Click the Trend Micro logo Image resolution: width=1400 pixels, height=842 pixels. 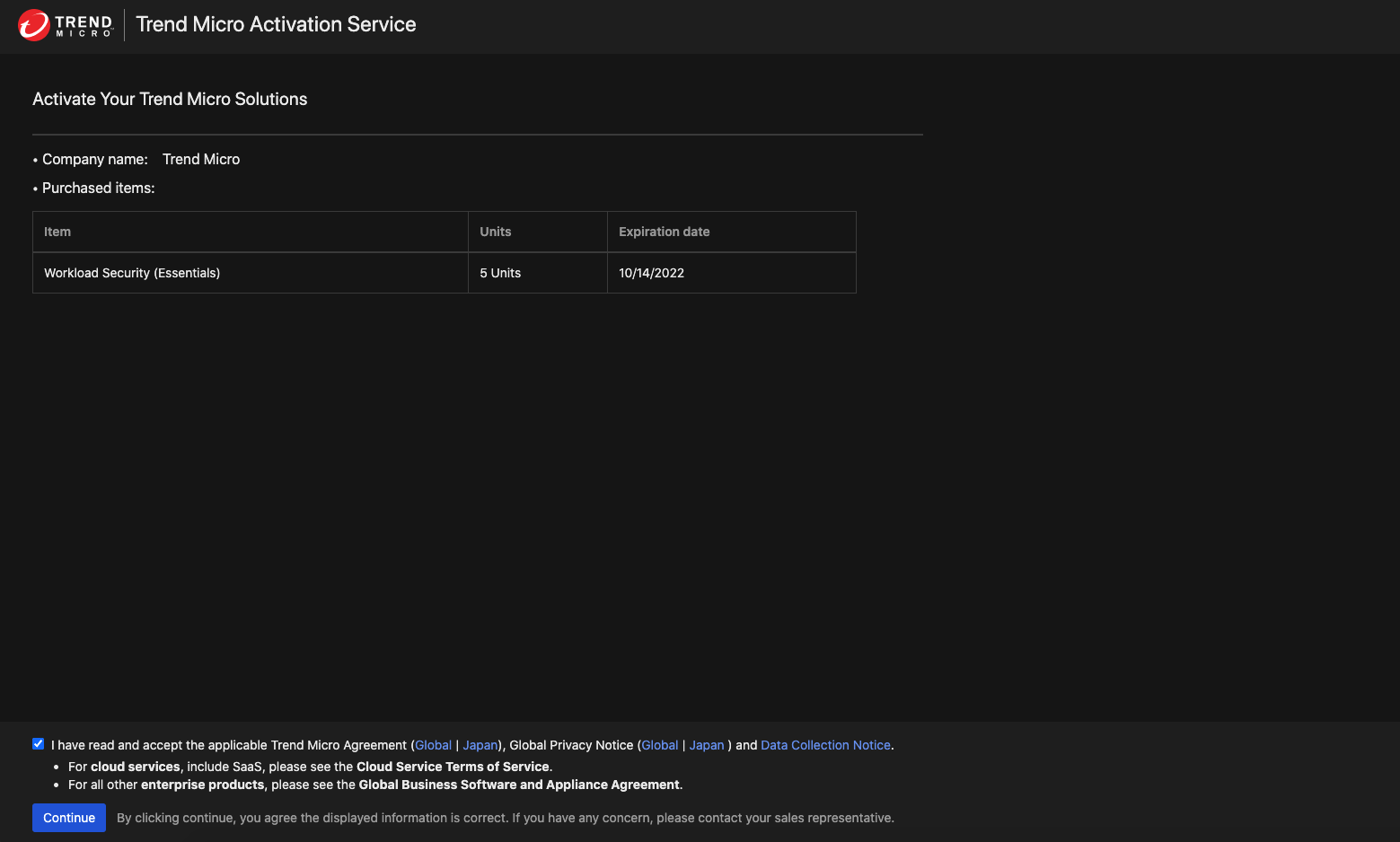coord(66,25)
